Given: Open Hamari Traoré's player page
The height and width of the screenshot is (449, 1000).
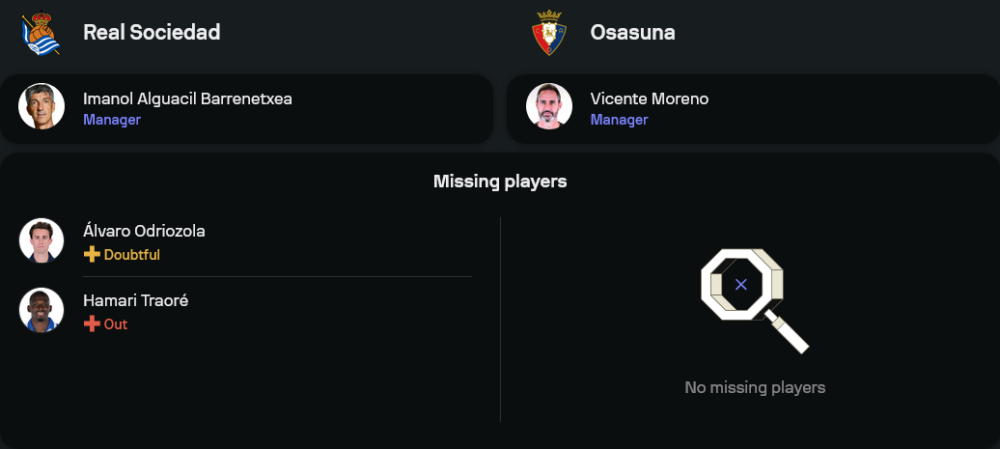Looking at the screenshot, I should (135, 300).
